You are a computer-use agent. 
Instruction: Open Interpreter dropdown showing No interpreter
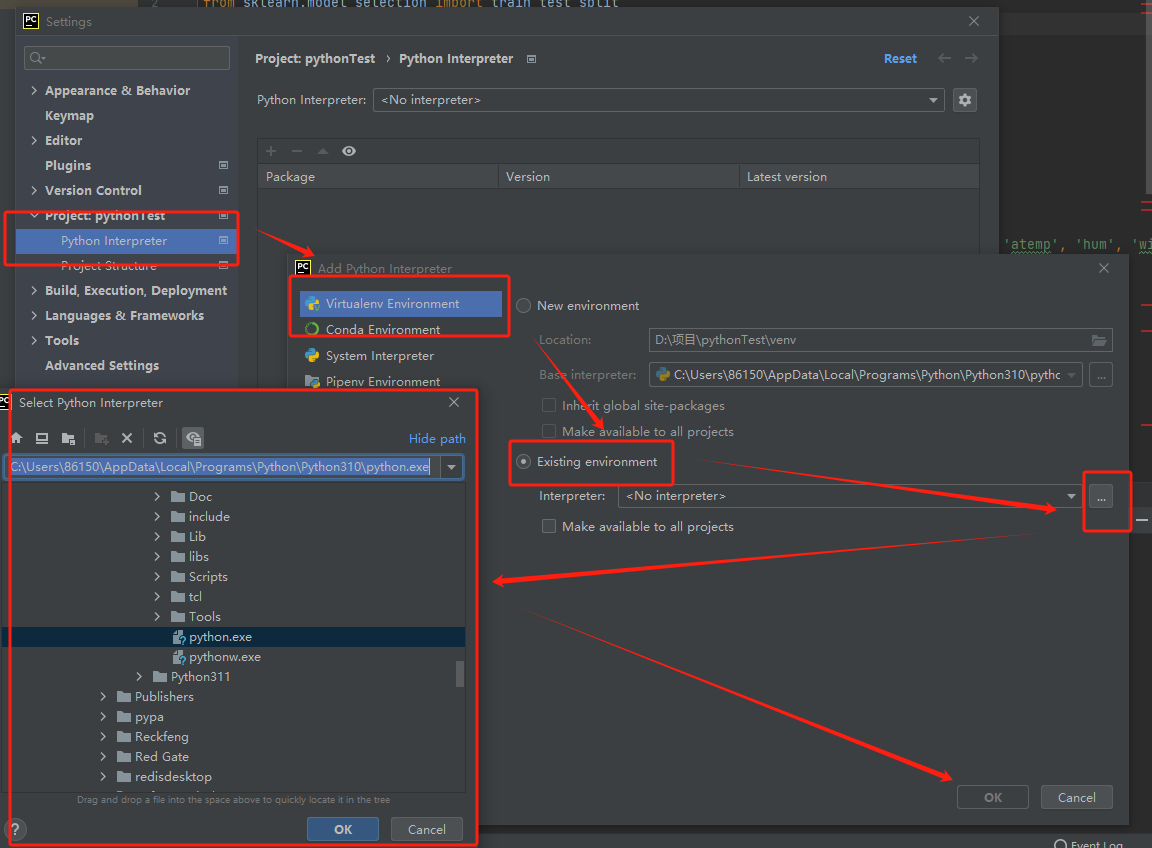850,496
